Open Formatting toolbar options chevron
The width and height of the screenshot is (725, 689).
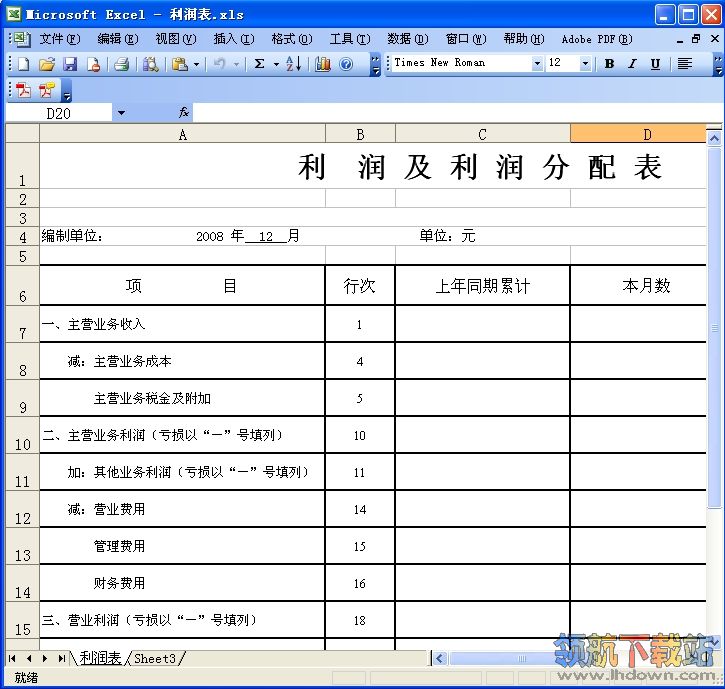click(x=718, y=64)
